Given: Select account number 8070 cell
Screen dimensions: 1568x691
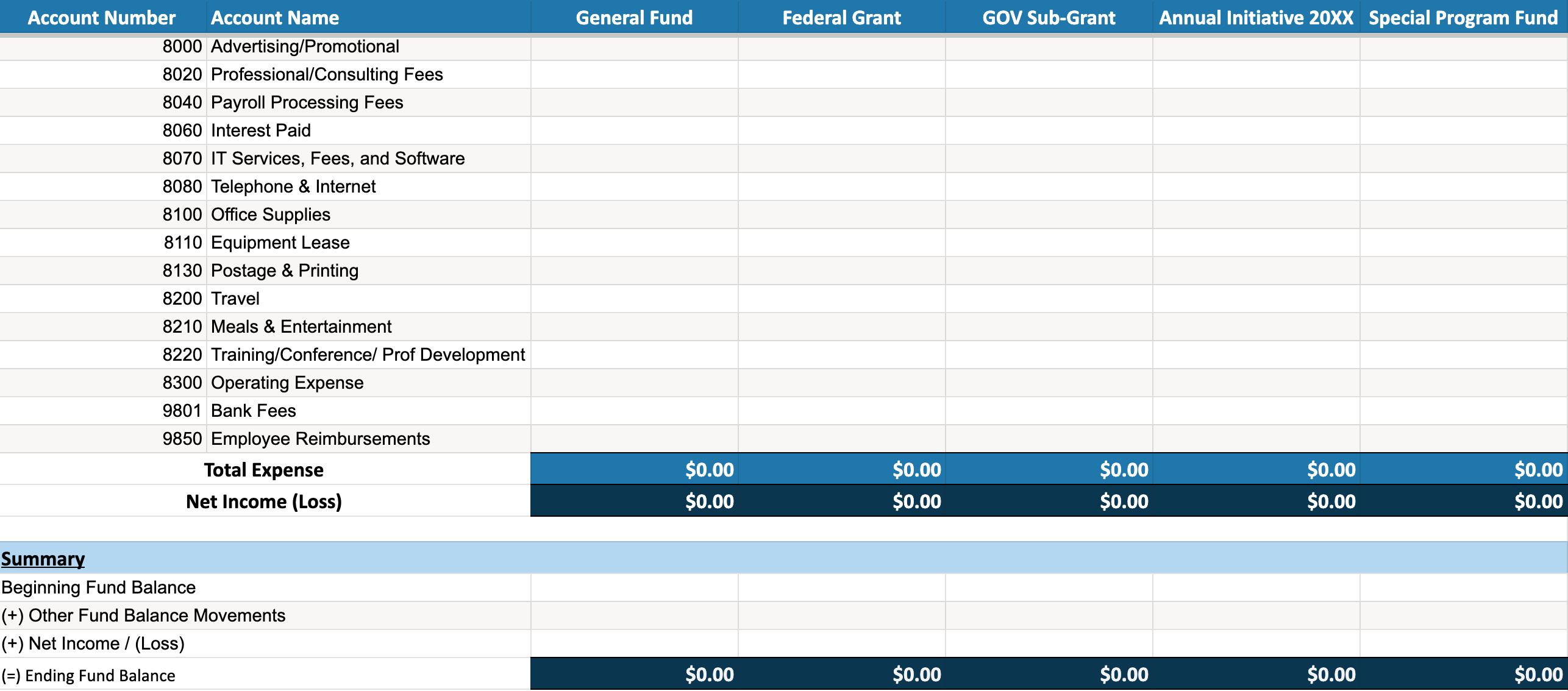Looking at the screenshot, I should pyautogui.click(x=182, y=158).
